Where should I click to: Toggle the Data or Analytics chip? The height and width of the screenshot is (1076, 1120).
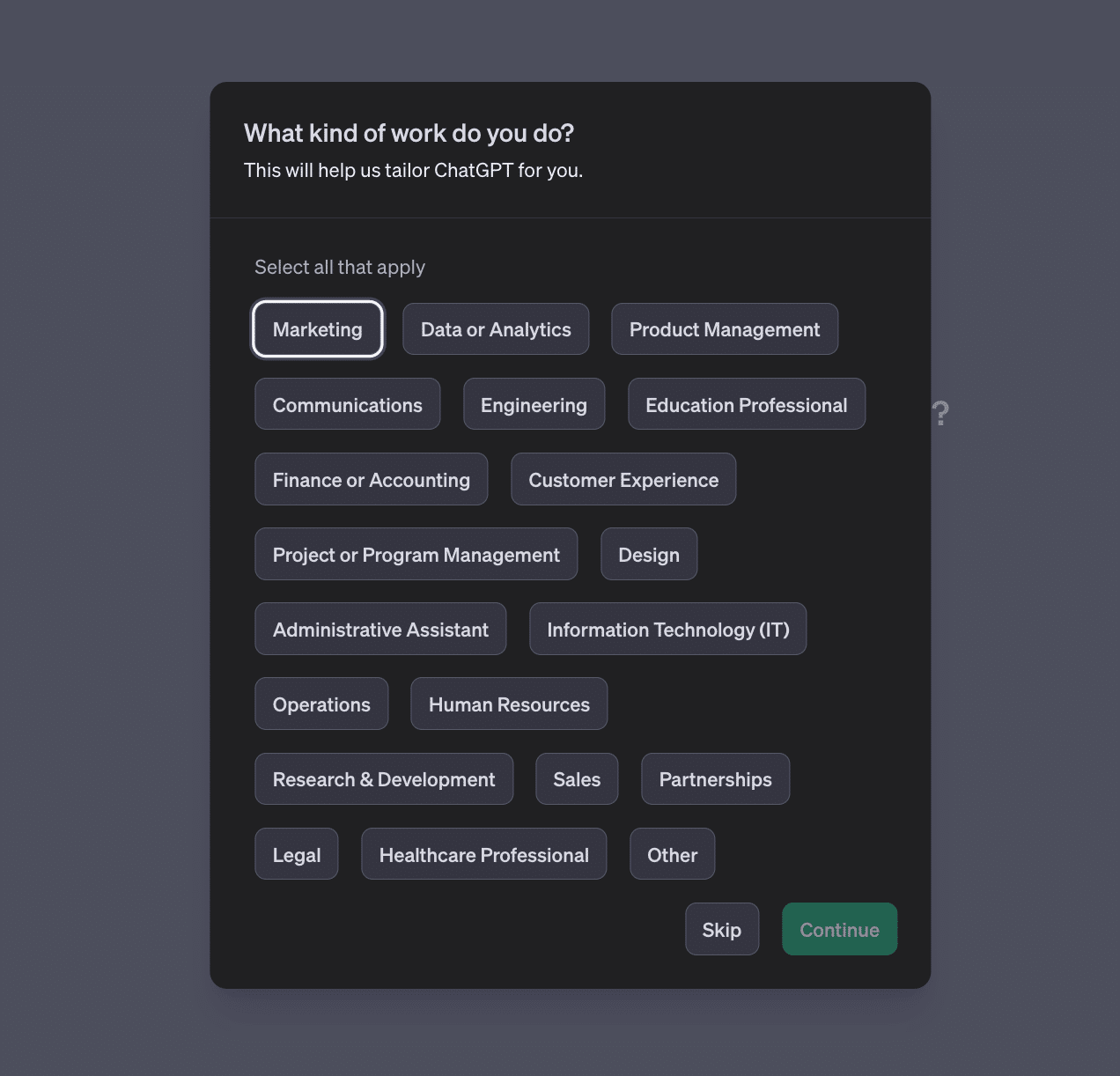click(496, 329)
